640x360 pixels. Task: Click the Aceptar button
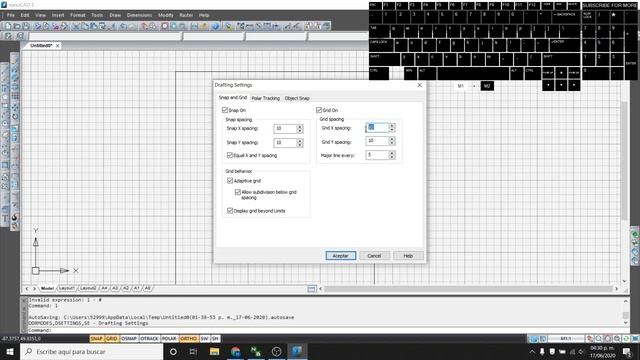tap(341, 256)
